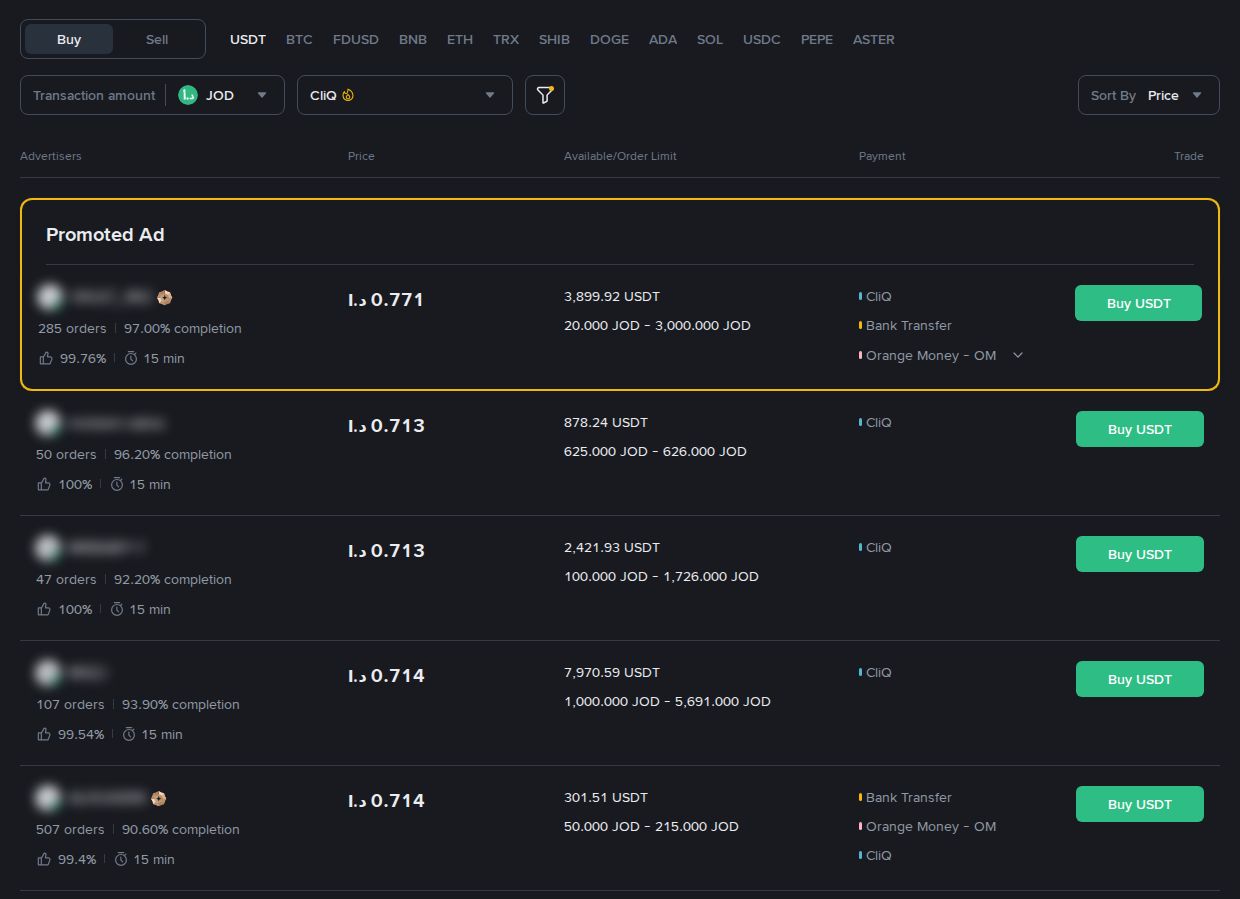Click the thumbs-up icon next to 99.54%

pyautogui.click(x=44, y=734)
